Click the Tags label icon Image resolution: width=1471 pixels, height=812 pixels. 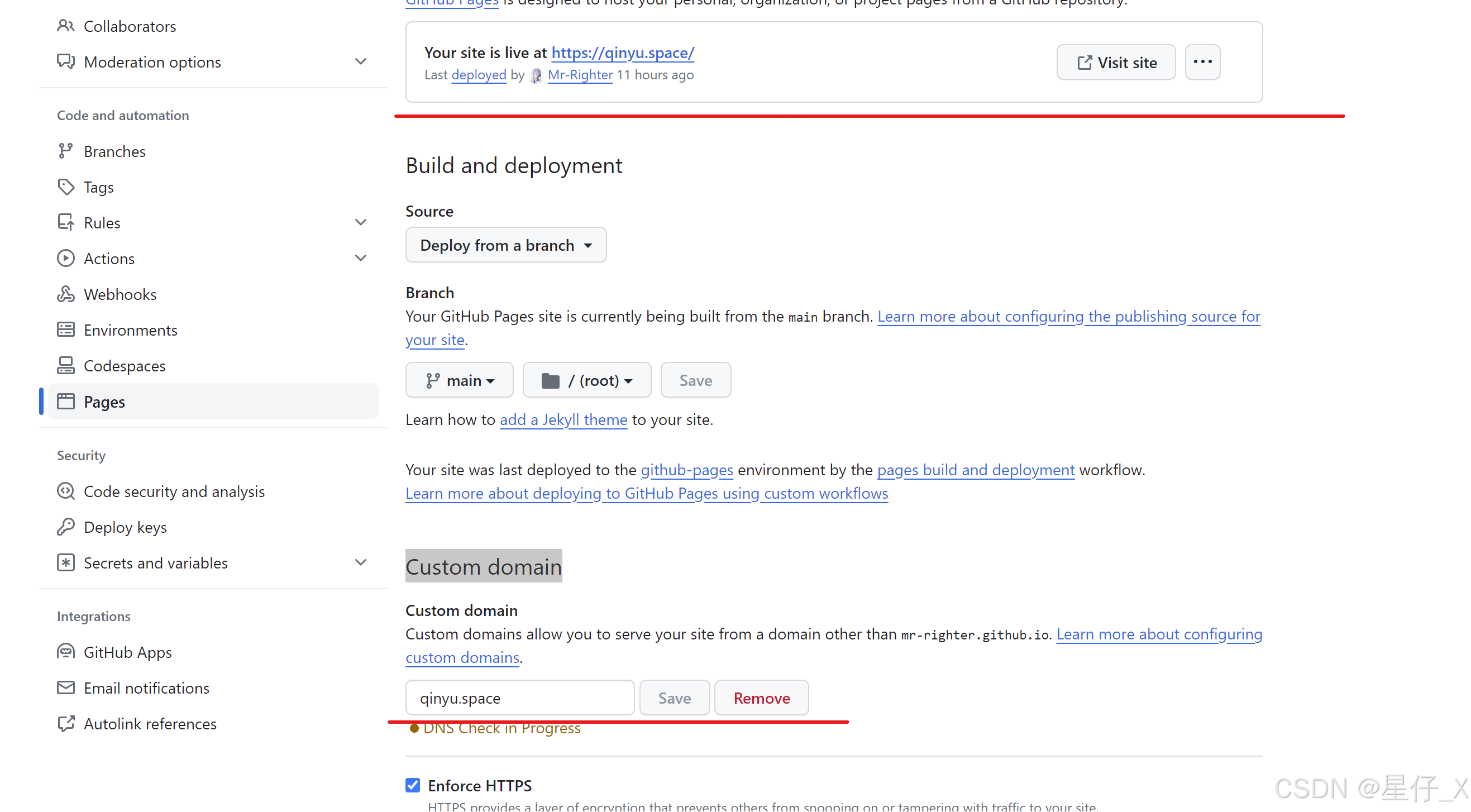[x=66, y=187]
